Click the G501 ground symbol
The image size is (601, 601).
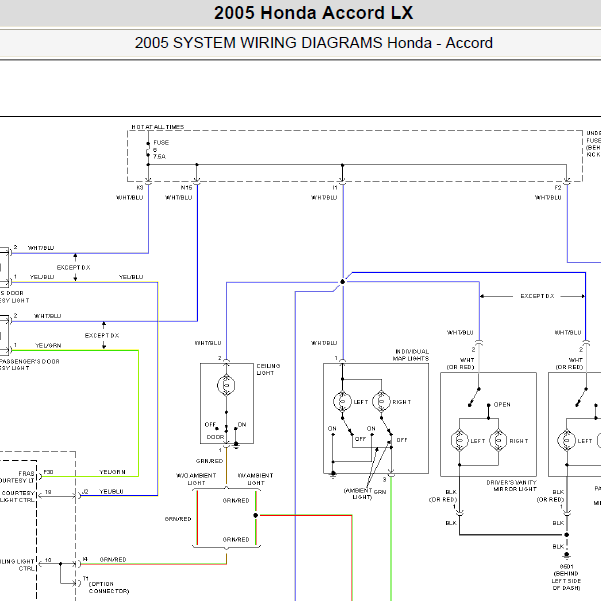(567, 556)
